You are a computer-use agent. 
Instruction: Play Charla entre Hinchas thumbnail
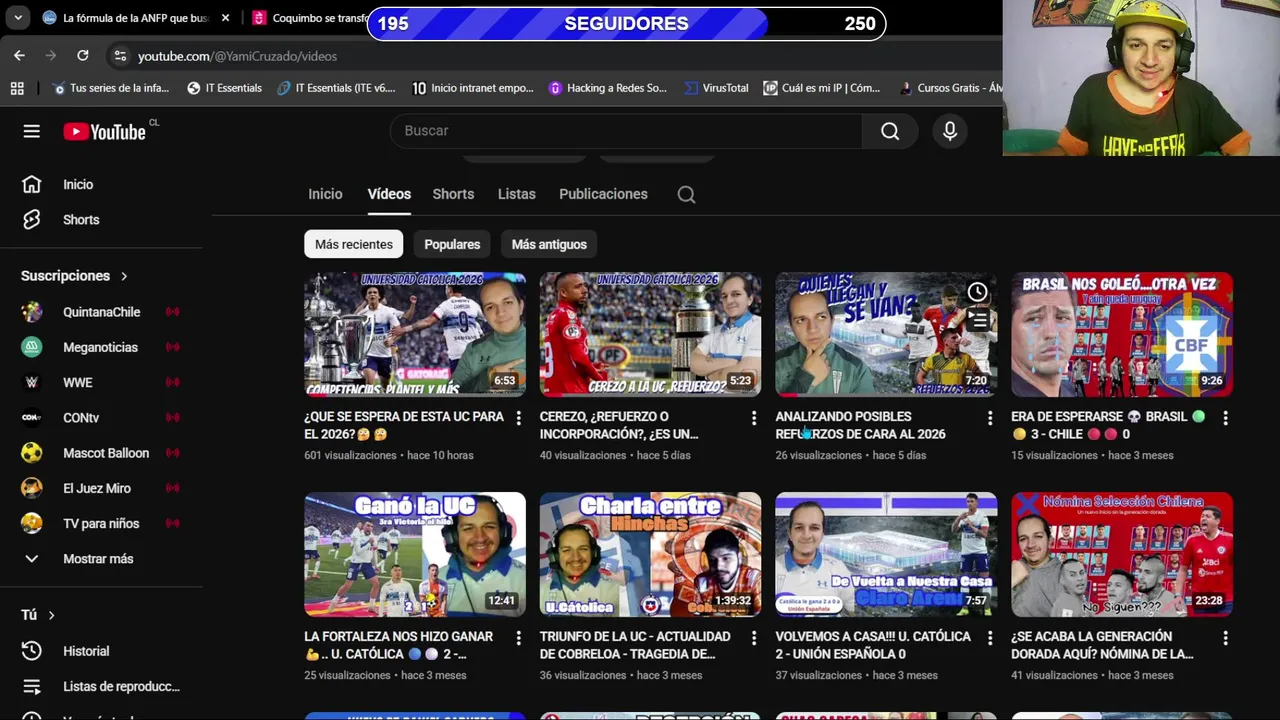click(650, 554)
